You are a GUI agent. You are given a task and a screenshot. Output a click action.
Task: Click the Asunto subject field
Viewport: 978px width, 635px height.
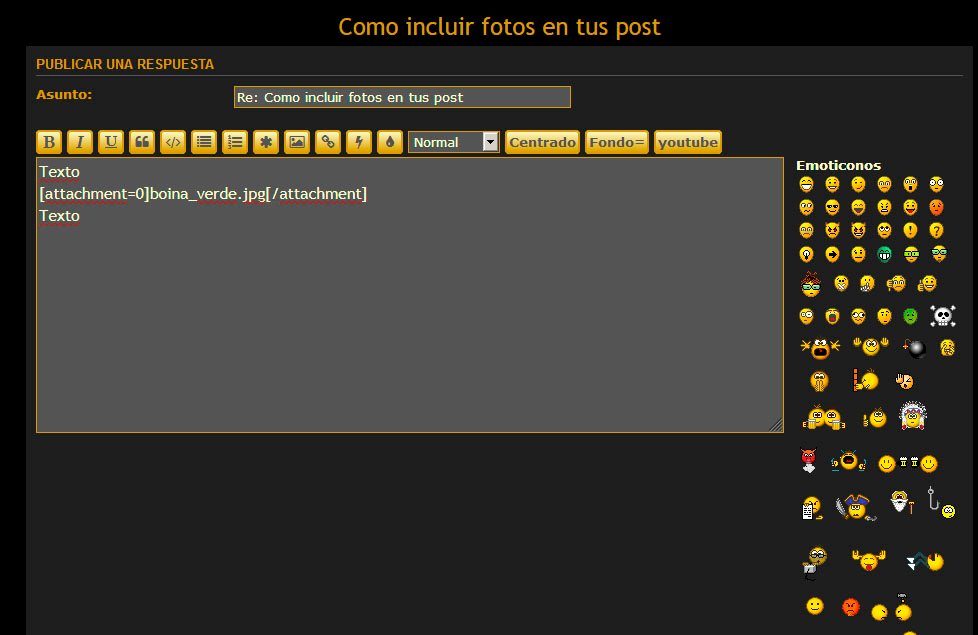click(x=402, y=97)
